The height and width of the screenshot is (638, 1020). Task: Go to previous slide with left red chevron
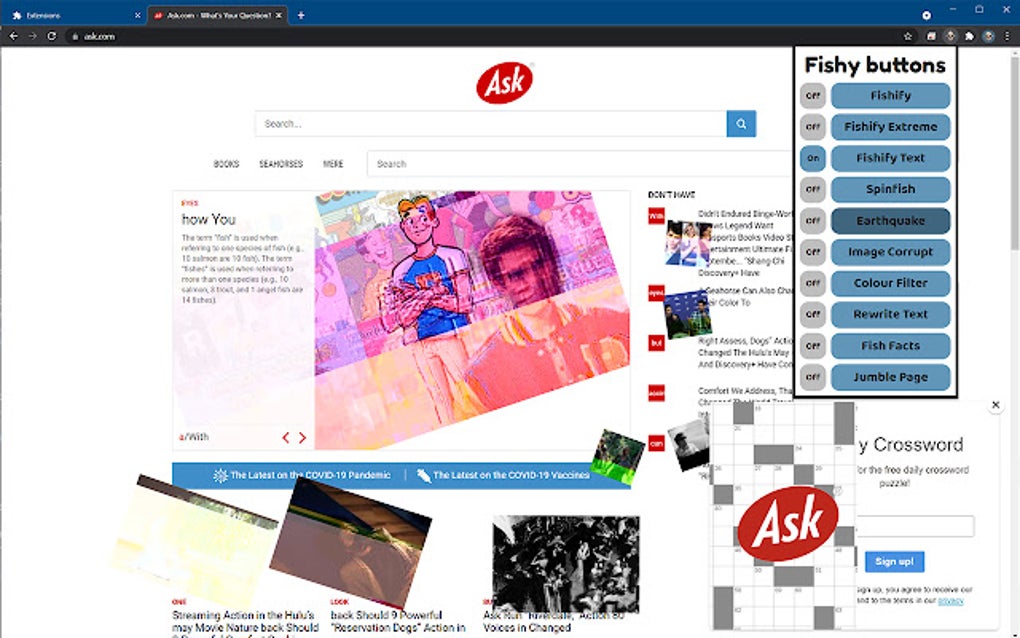click(285, 438)
